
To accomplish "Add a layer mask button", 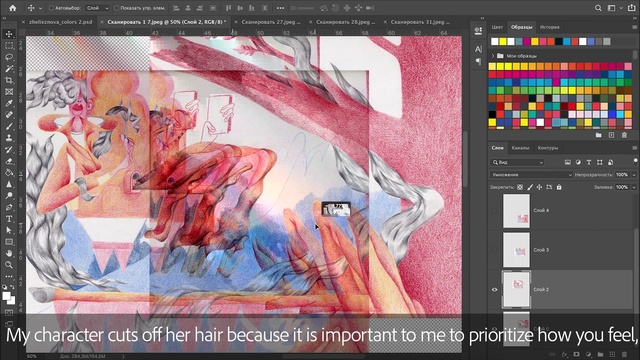I will coord(577,354).
